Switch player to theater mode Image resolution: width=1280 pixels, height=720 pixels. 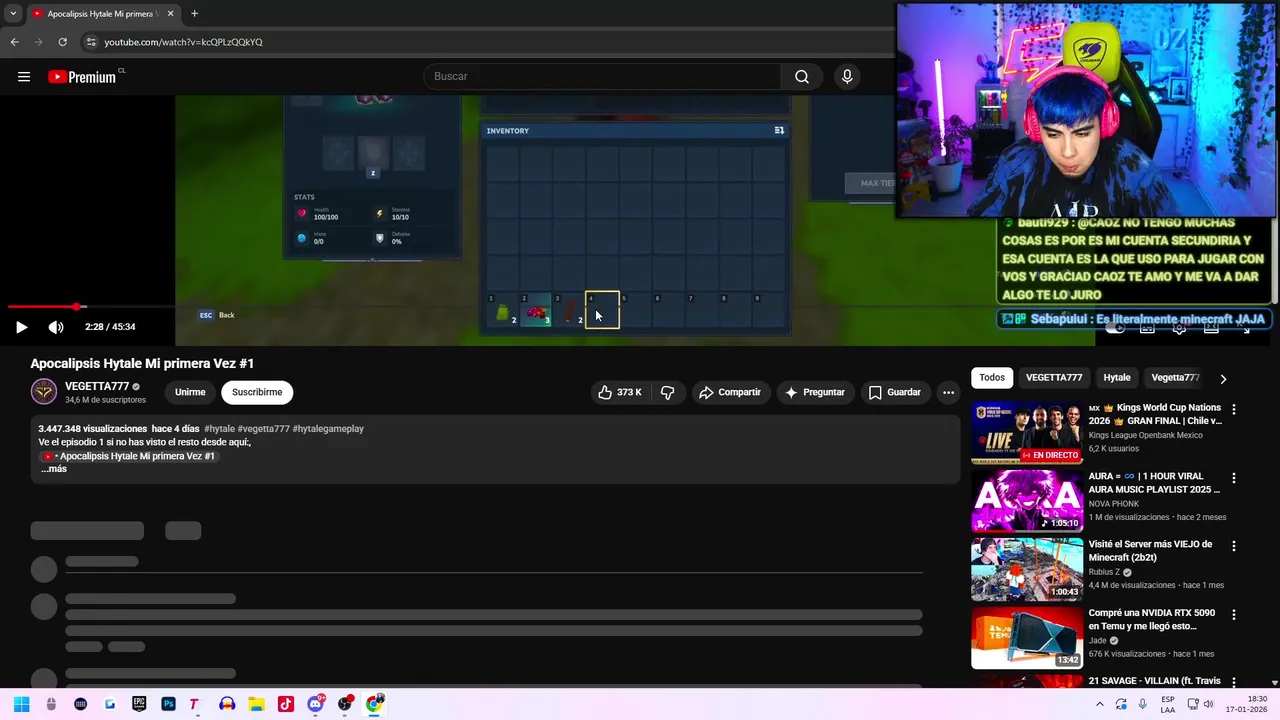pyautogui.click(x=1211, y=328)
